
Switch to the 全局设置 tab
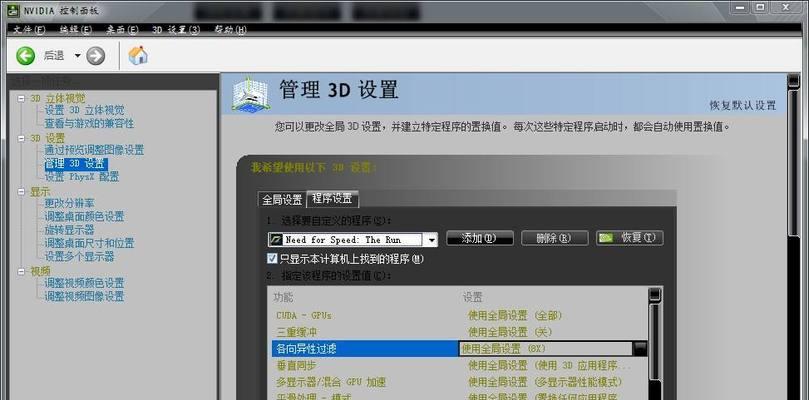click(282, 199)
